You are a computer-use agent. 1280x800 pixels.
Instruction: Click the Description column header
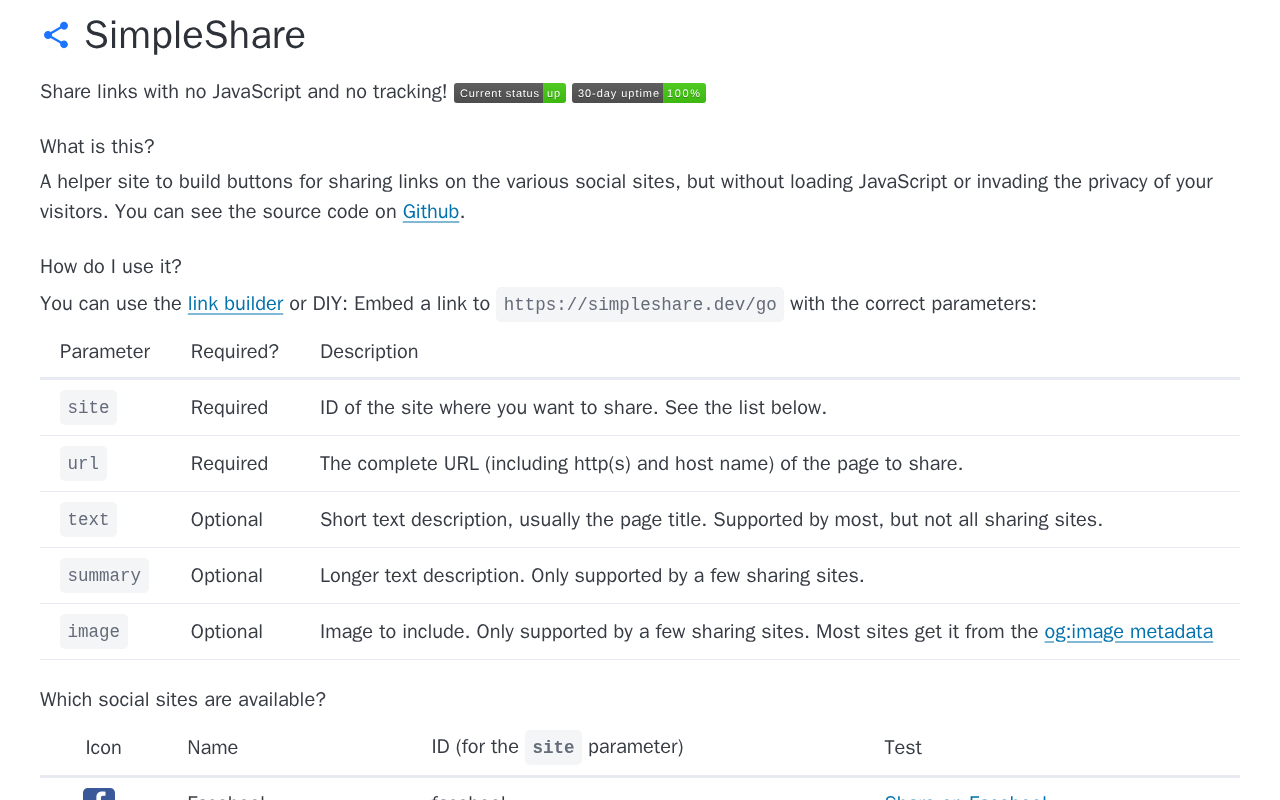[369, 352]
